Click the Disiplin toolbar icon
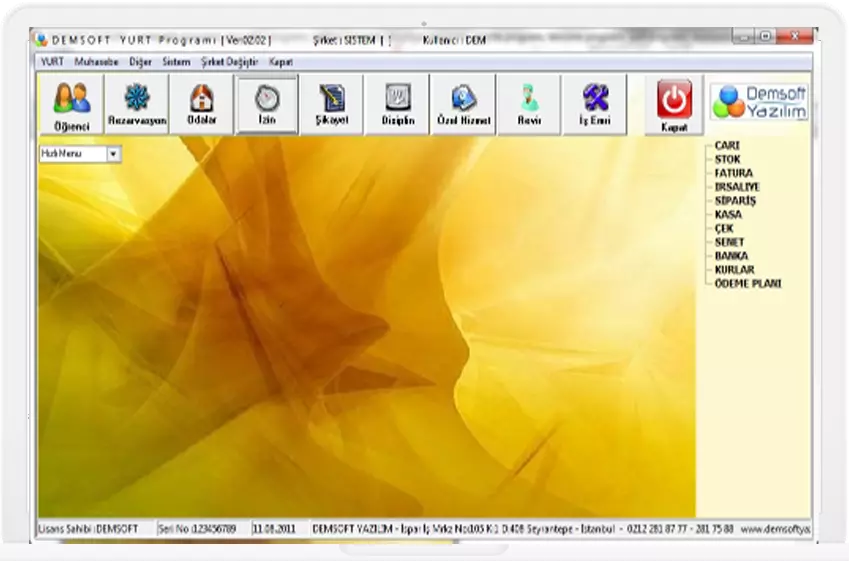 click(397, 104)
